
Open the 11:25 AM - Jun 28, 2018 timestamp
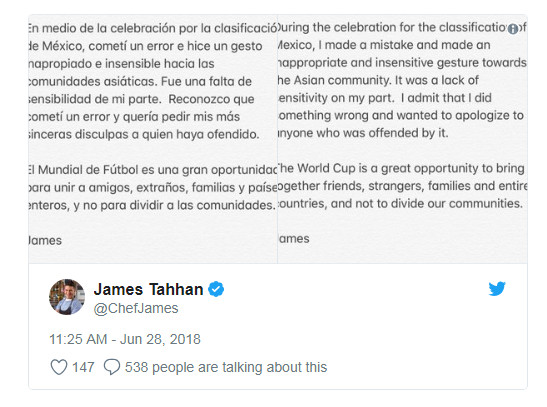[125, 339]
